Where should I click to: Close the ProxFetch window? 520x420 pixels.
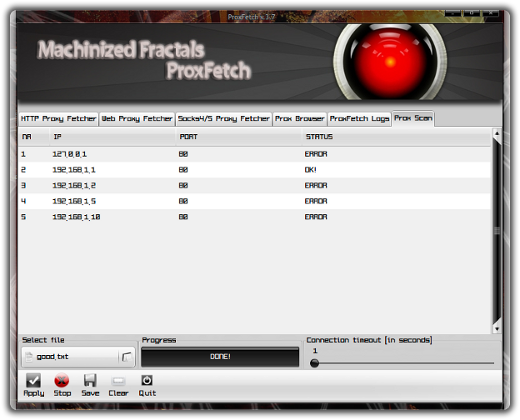[490, 13]
